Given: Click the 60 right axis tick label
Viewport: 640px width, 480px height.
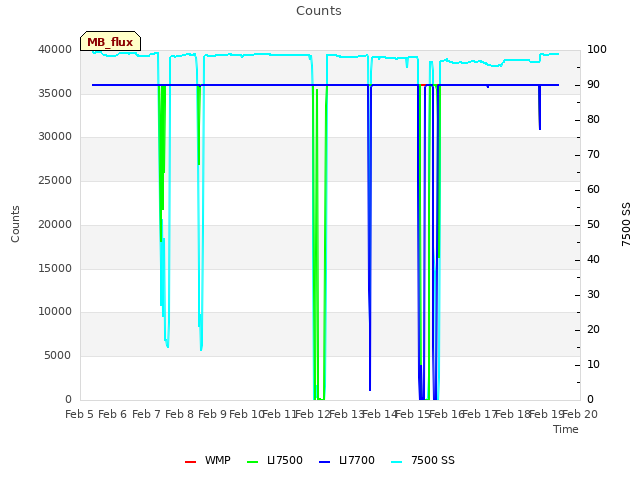Looking at the screenshot, I should click(x=593, y=190).
